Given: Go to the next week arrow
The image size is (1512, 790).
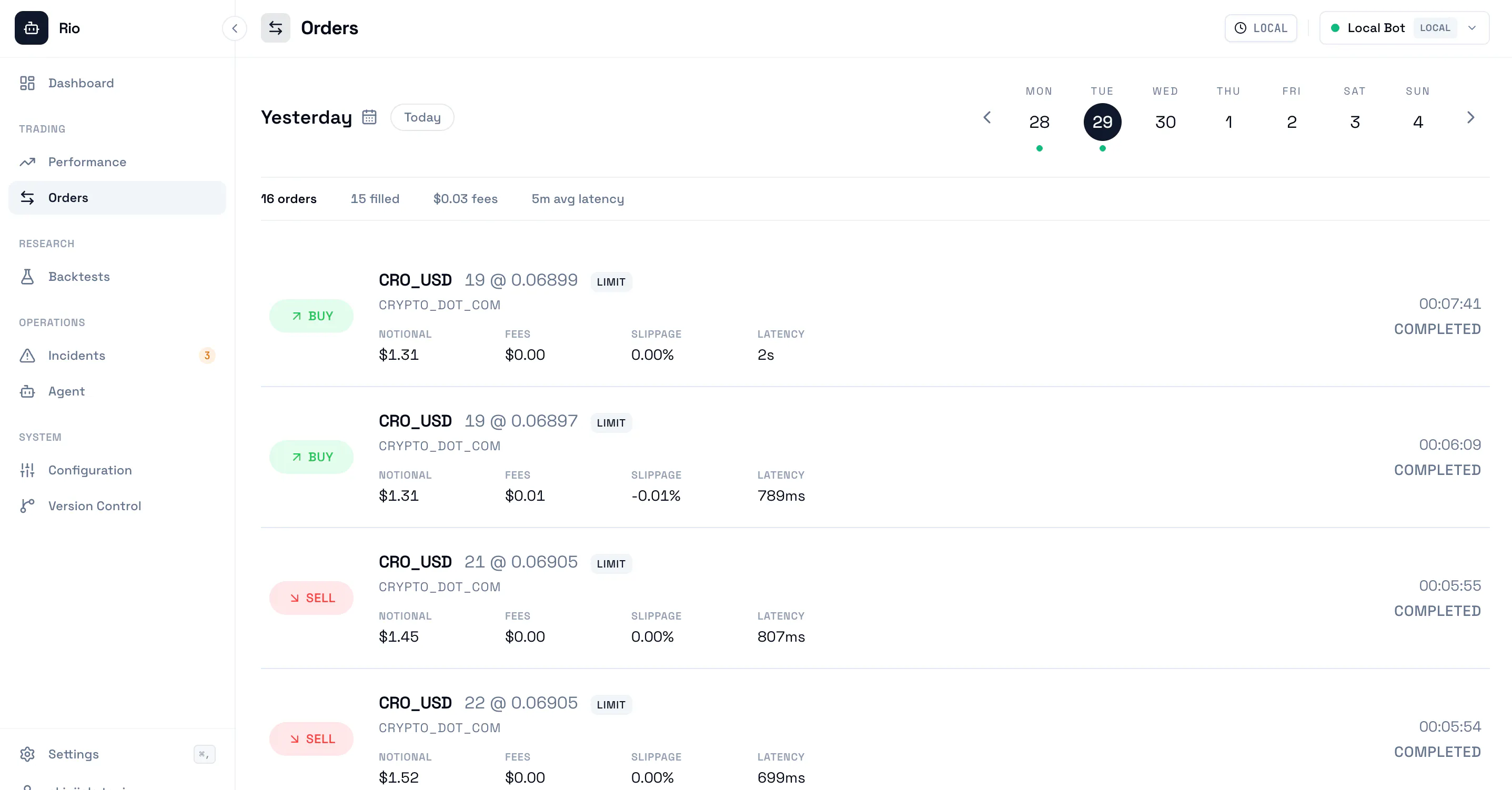Looking at the screenshot, I should pos(1470,117).
